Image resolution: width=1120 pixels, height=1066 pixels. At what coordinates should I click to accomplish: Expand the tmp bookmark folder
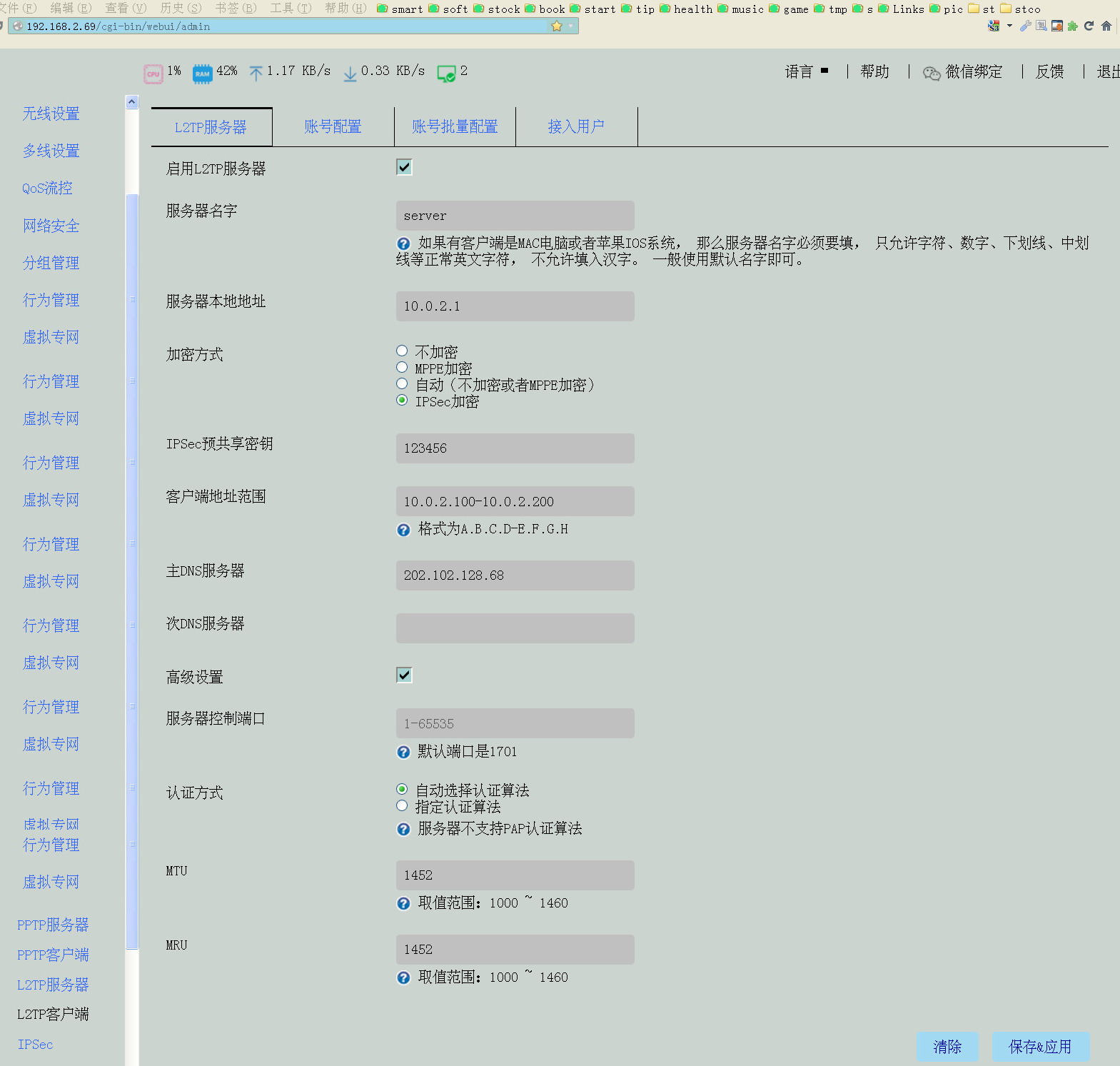(x=831, y=9)
